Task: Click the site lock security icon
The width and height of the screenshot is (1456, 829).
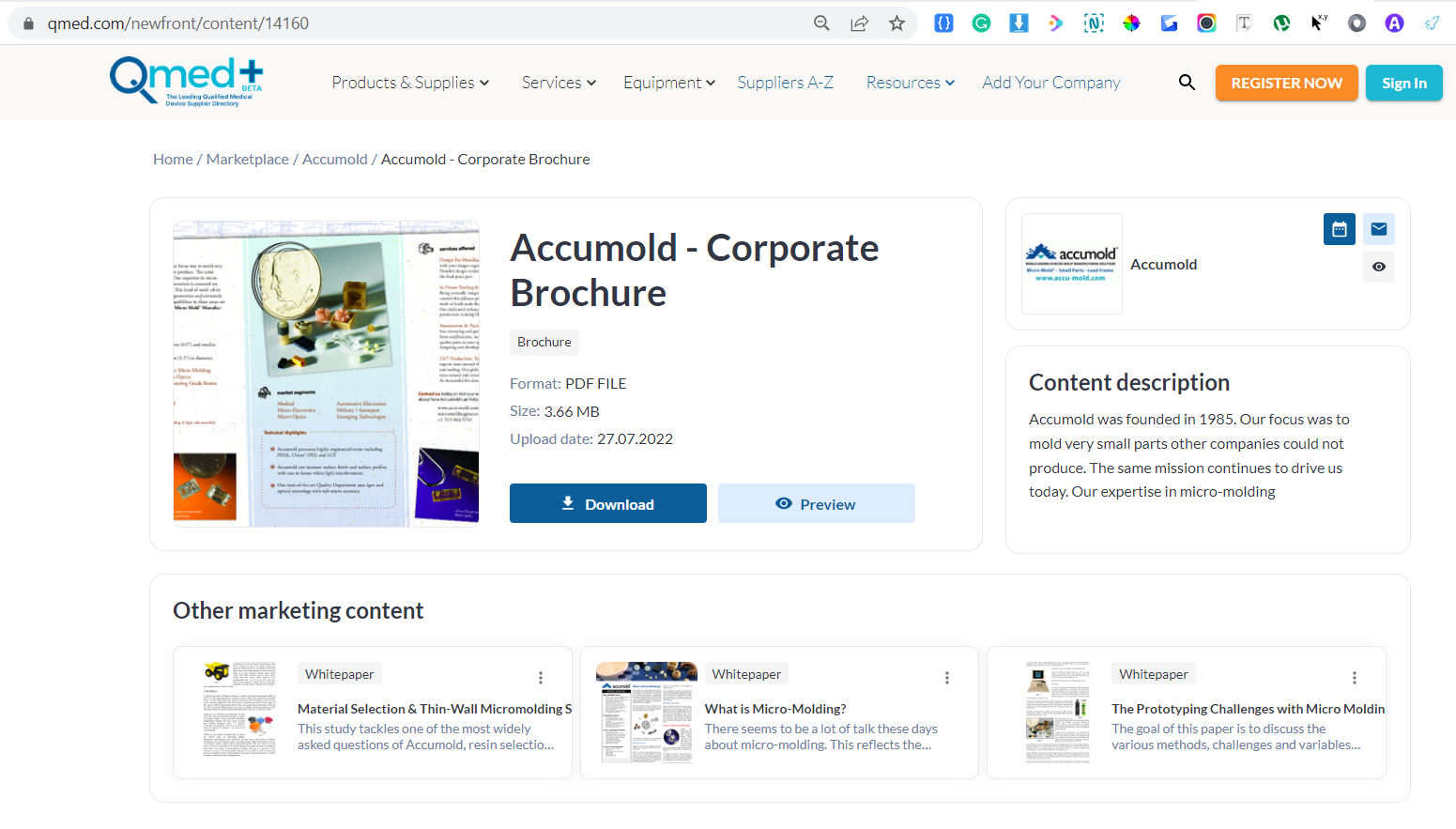Action: click(x=28, y=23)
